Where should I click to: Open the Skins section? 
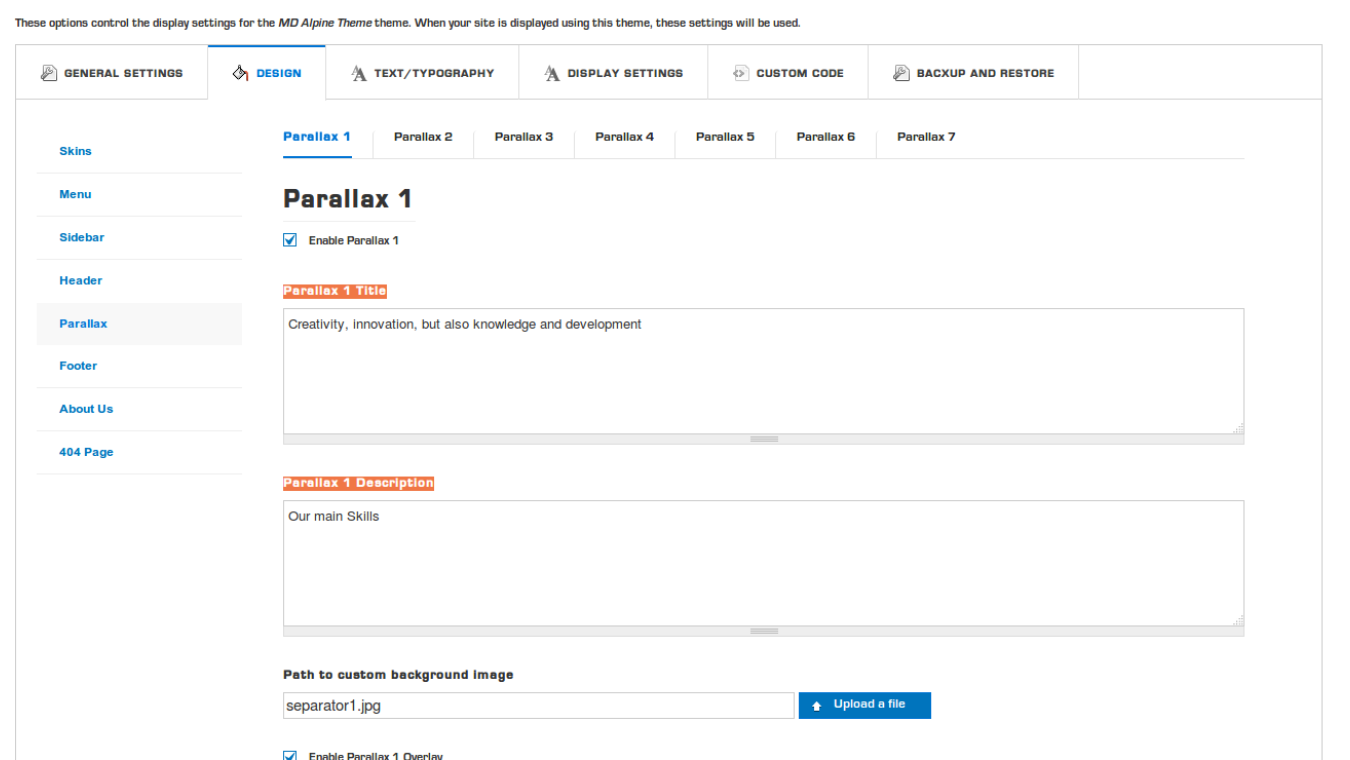75,151
